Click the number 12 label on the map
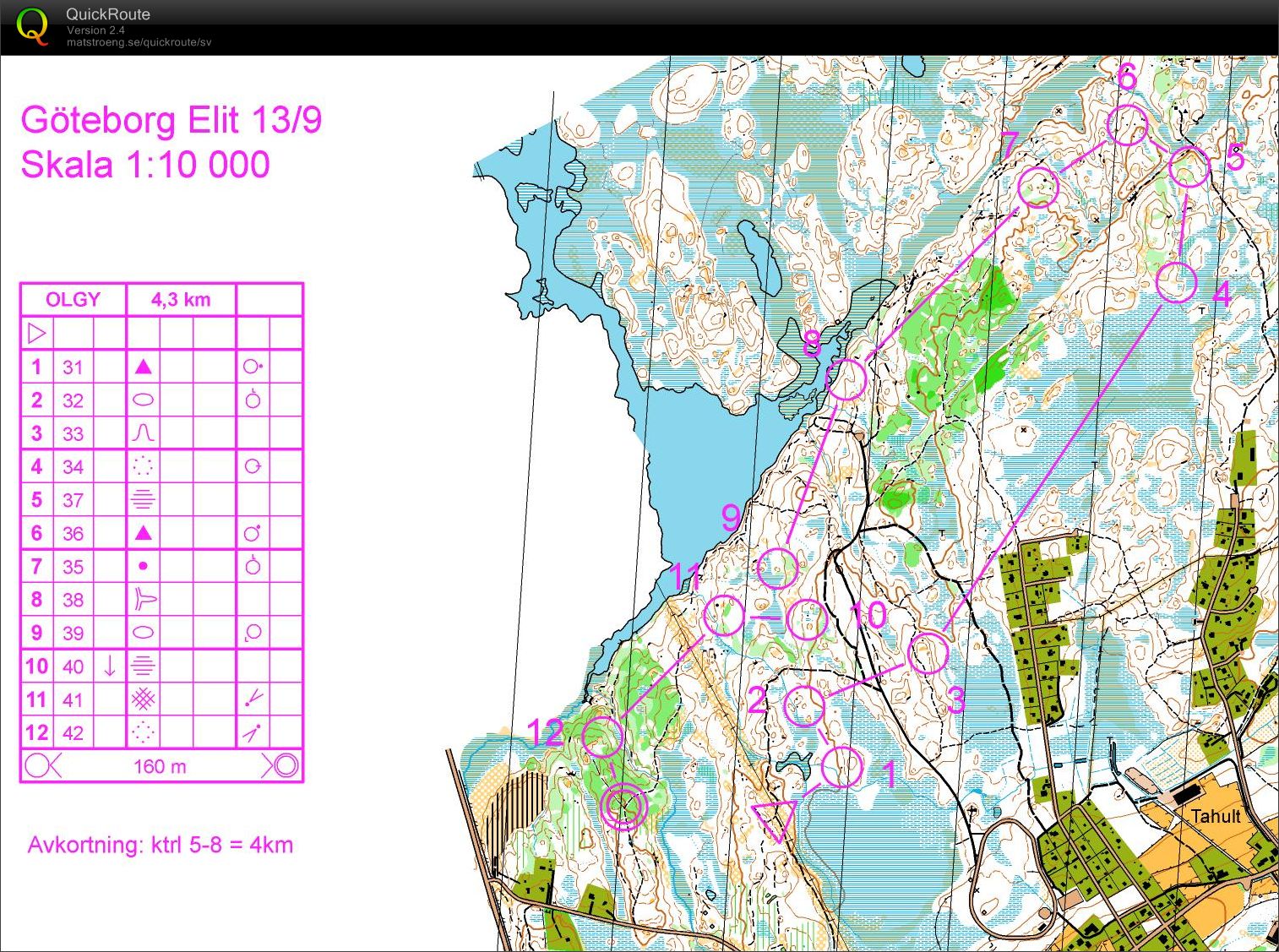Image resolution: width=1279 pixels, height=952 pixels. (x=546, y=732)
